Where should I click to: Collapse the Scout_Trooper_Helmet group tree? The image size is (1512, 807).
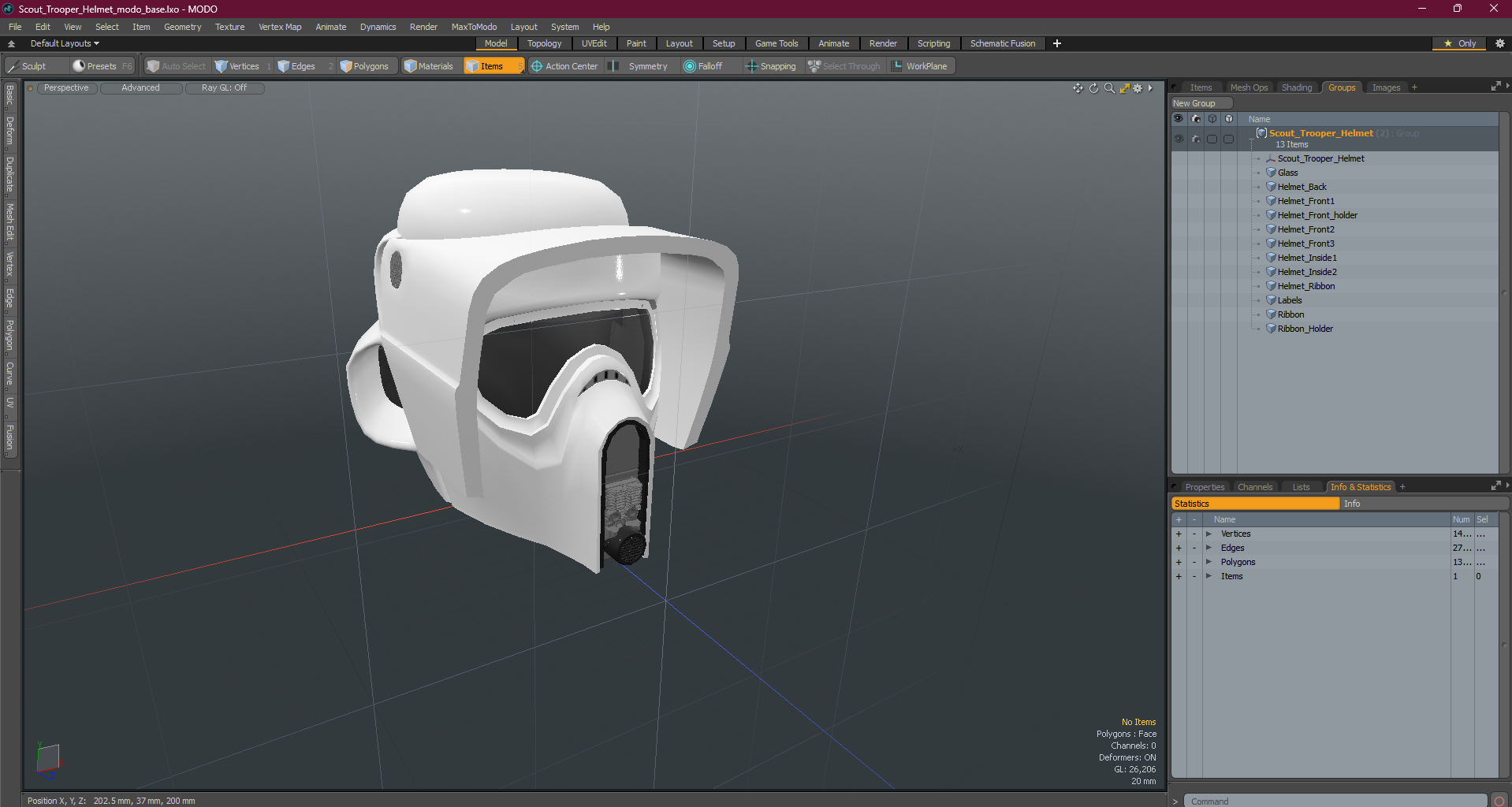1251,139
